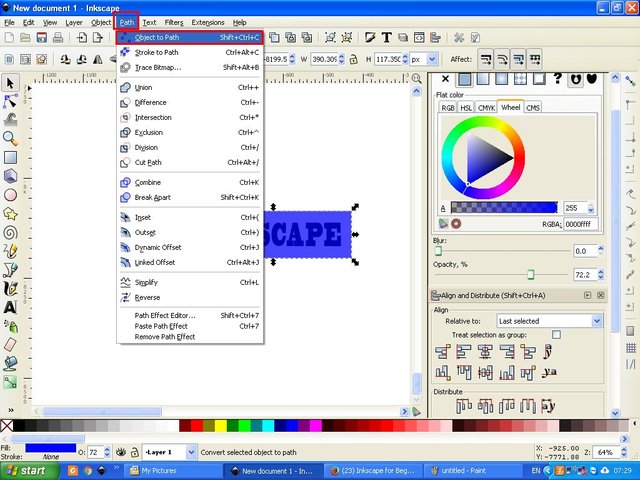Select the Tweak tool
The width and height of the screenshot is (640, 480).
point(10,120)
